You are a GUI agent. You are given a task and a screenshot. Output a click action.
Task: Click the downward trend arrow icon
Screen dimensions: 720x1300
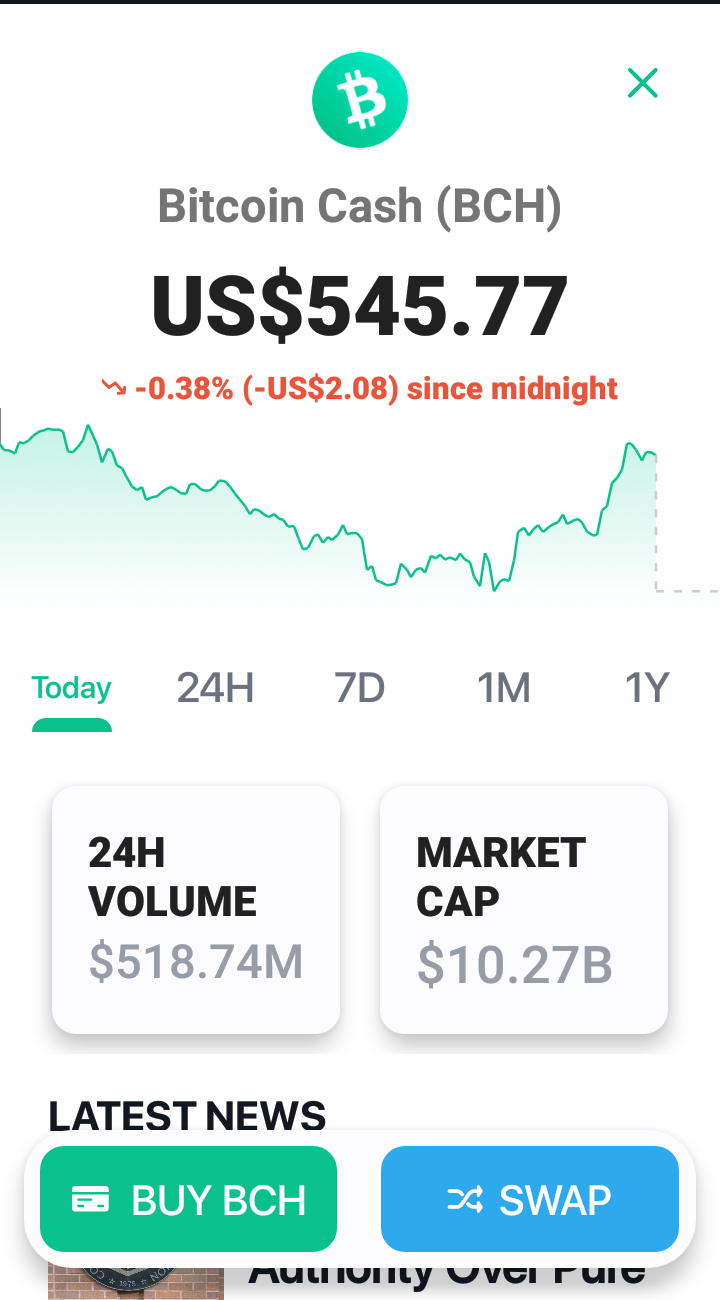[x=114, y=387]
